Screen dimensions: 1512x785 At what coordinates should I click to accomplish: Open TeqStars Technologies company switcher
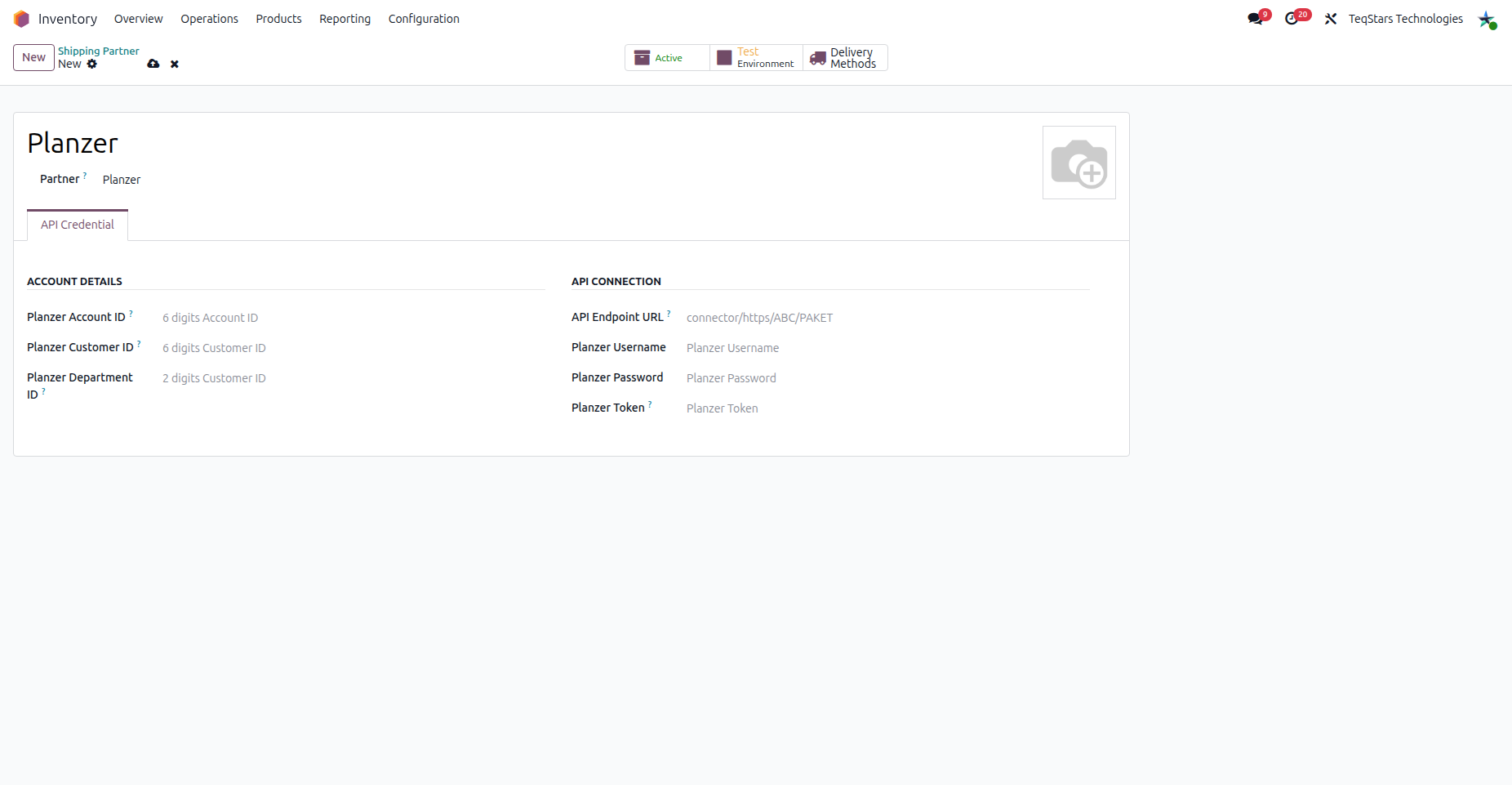click(1405, 19)
